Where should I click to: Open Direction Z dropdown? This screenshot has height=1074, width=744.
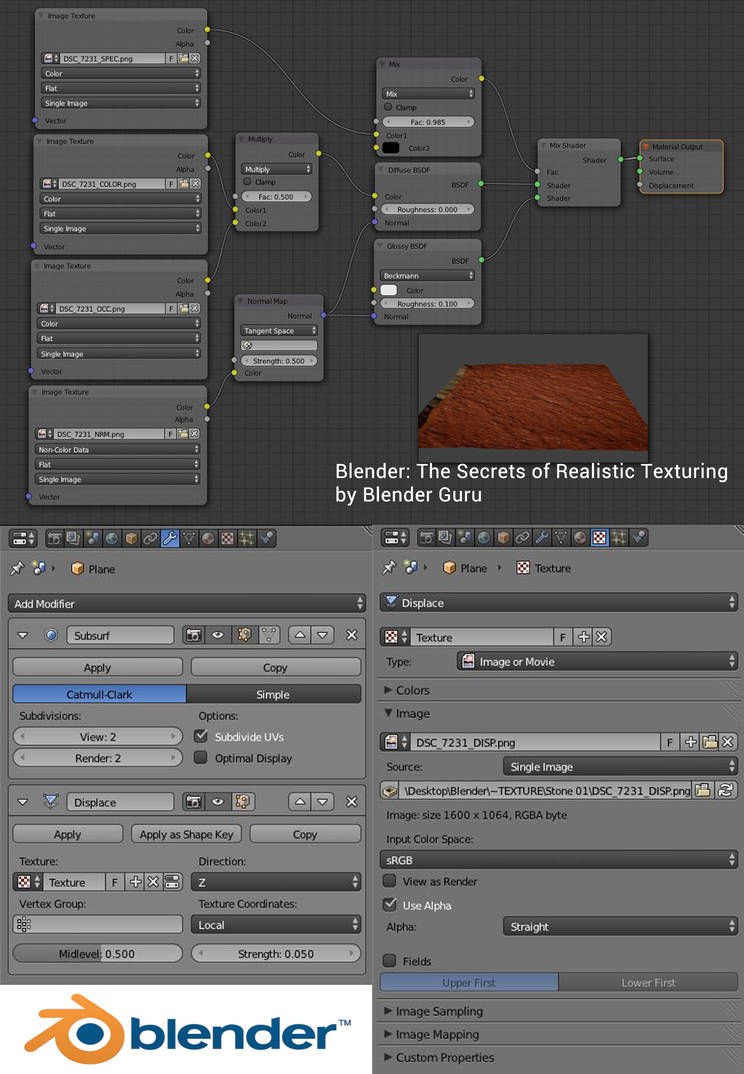coord(276,882)
